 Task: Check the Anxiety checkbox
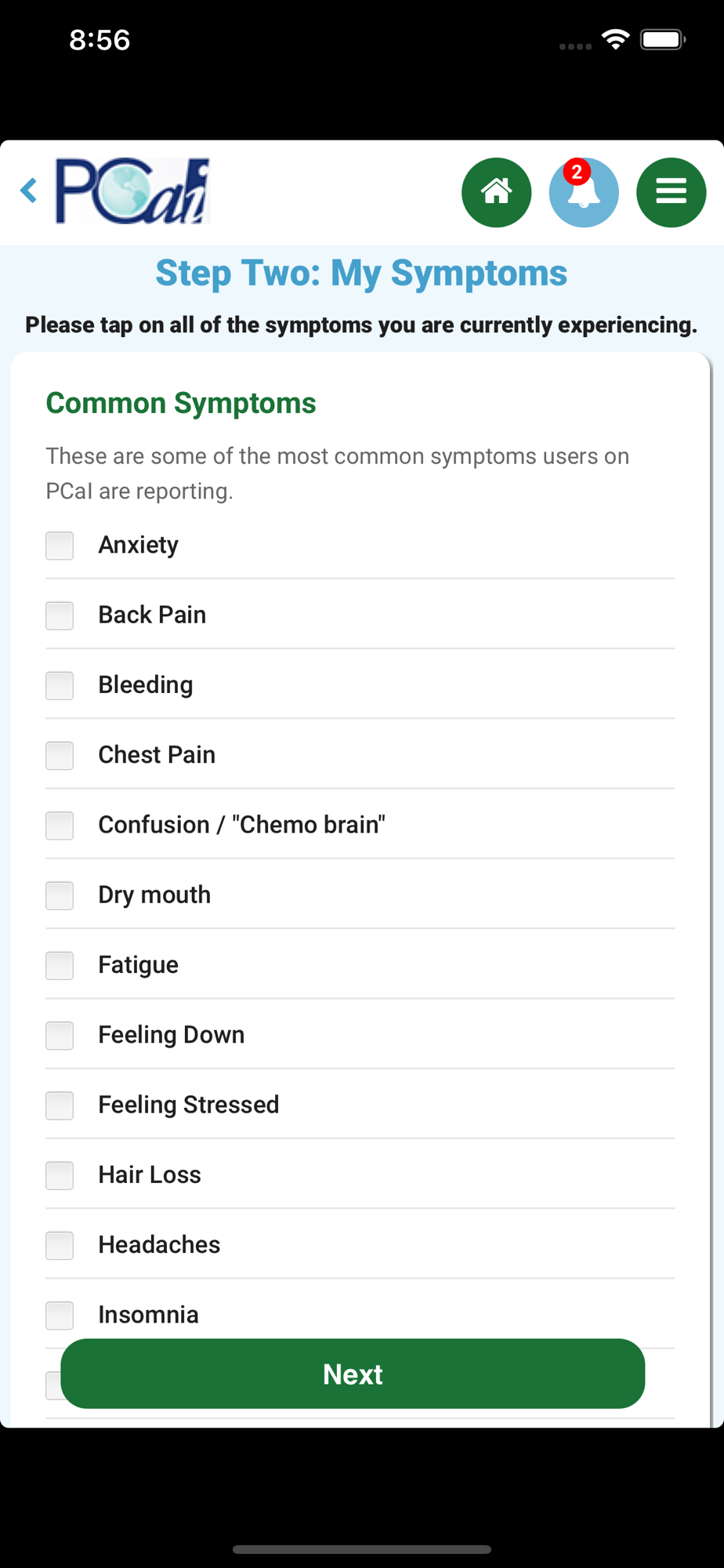(60, 546)
